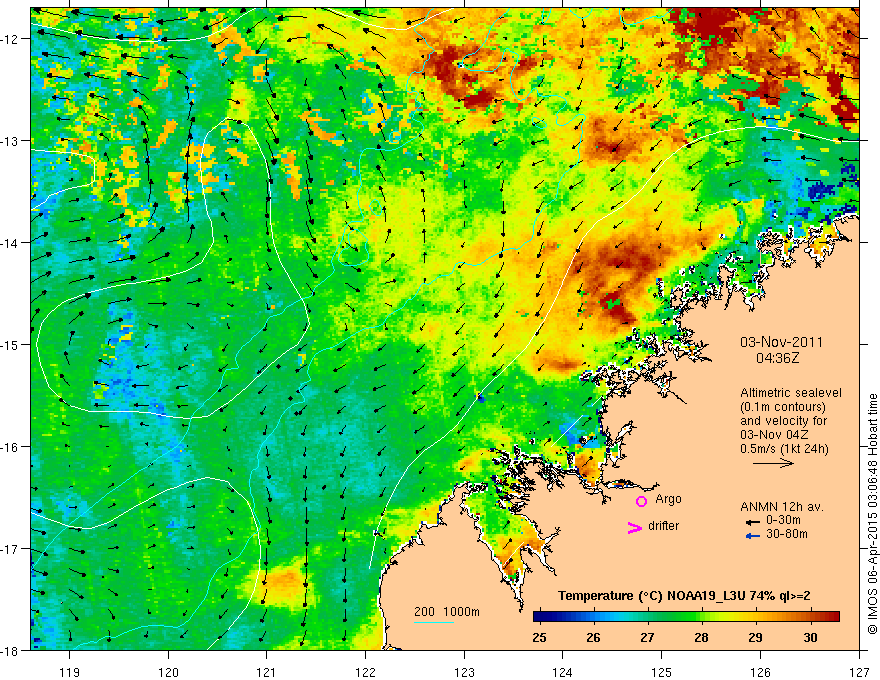Click the Temperature NOAA19_L3U title text
Image resolution: width=880 pixels, height=680 pixels.
684,596
